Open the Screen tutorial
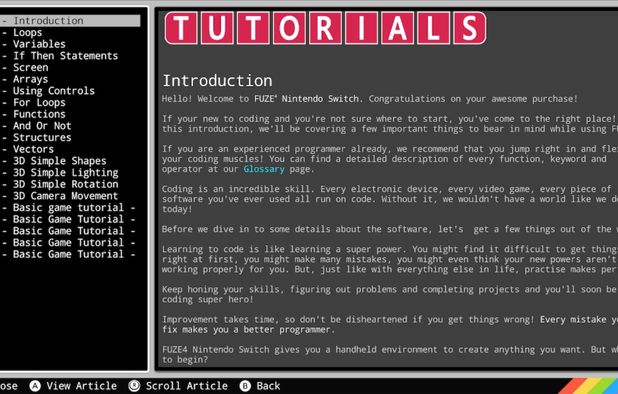This screenshot has height=394, width=618. [31, 67]
